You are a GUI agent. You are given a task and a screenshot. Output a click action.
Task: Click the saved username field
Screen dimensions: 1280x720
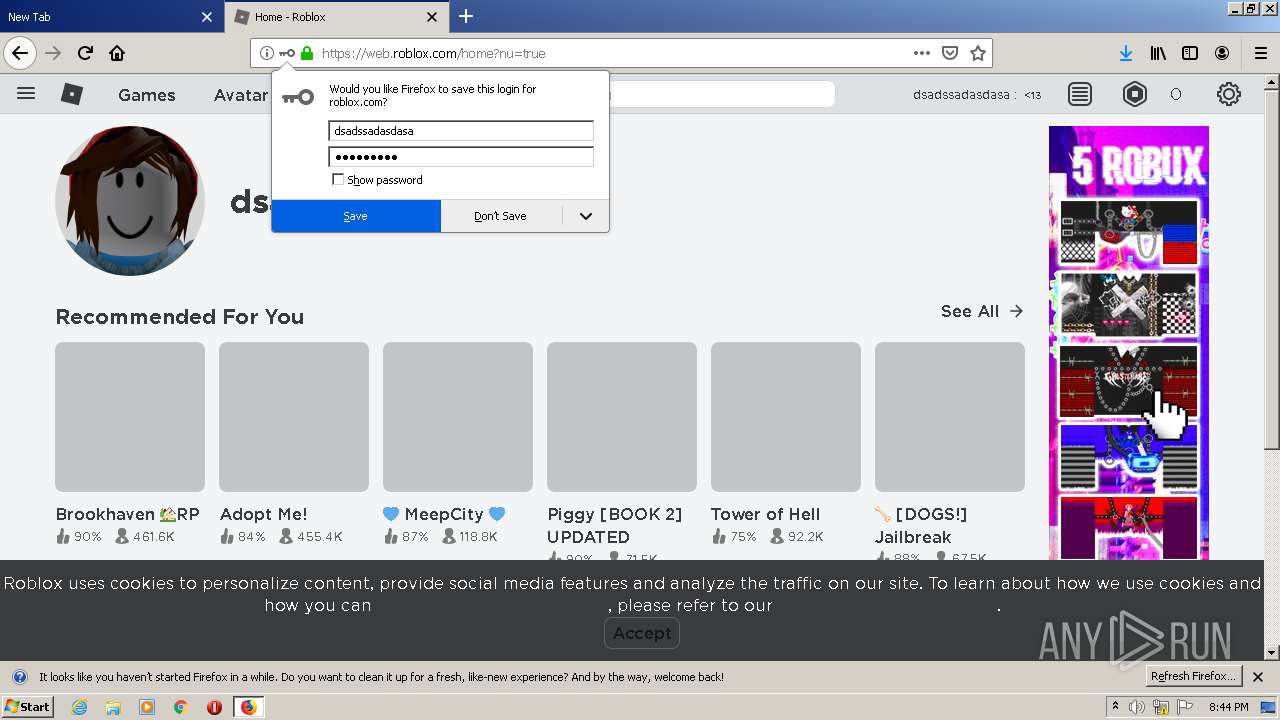tap(461, 131)
